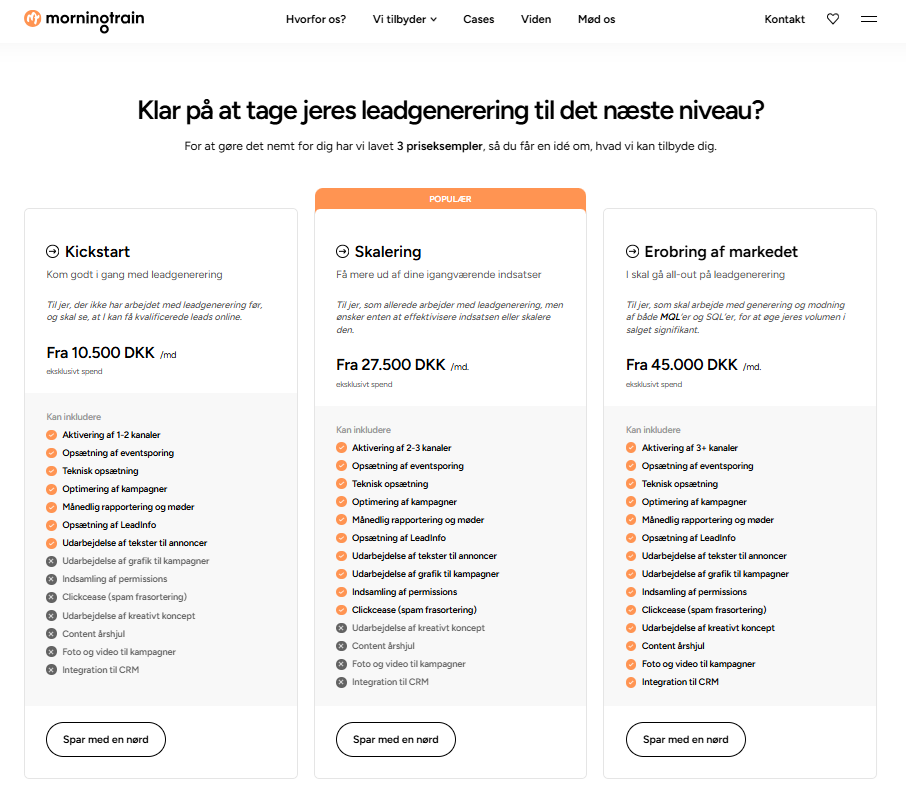Click X icon for Skalering's Content årshjul
Image resolution: width=906 pixels, height=802 pixels.
pos(341,646)
